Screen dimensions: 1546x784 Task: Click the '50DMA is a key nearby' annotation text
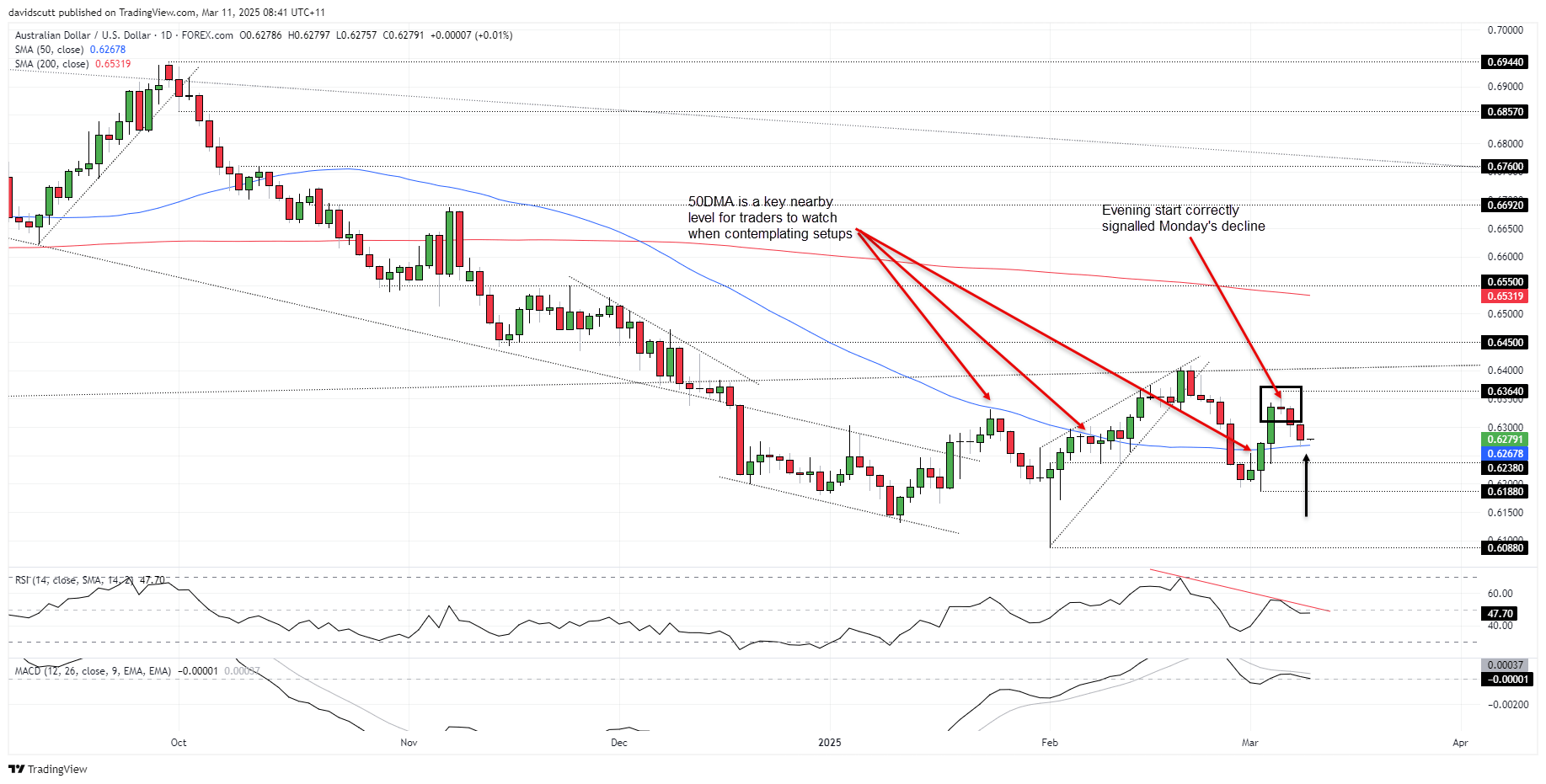coord(770,218)
